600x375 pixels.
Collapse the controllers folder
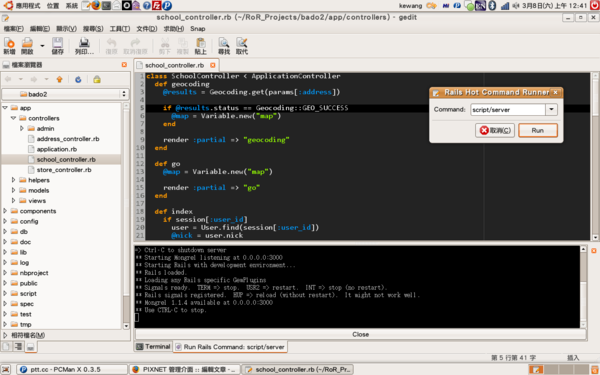13,118
